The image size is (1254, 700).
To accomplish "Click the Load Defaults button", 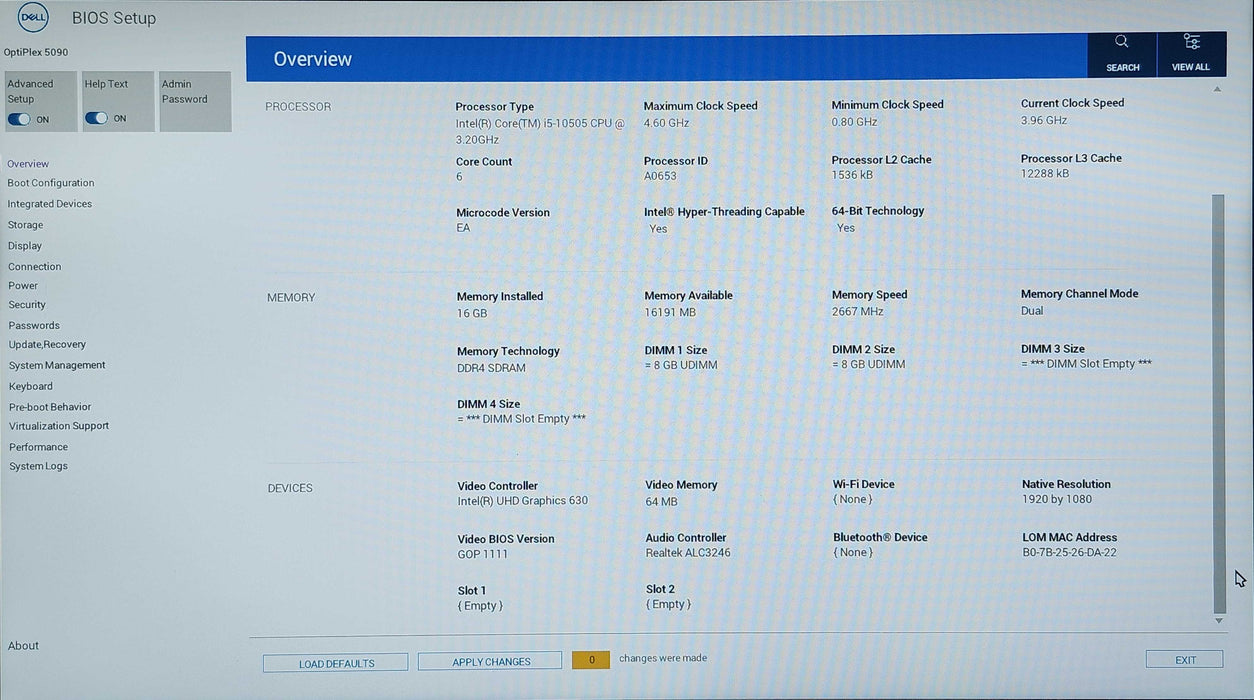I will pos(336,663).
